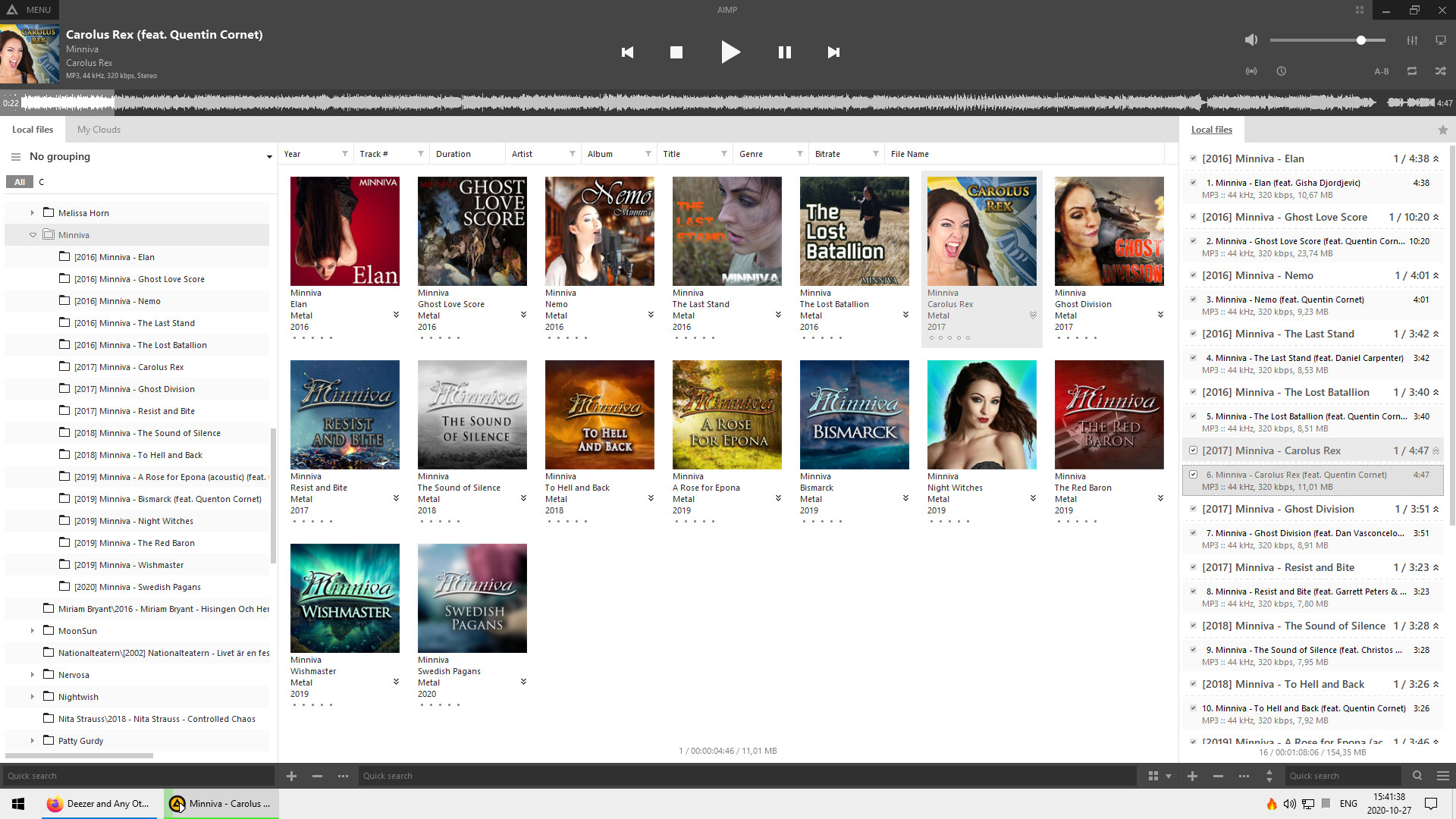Go to the previous track
This screenshot has height=819, width=1456.
[x=627, y=52]
